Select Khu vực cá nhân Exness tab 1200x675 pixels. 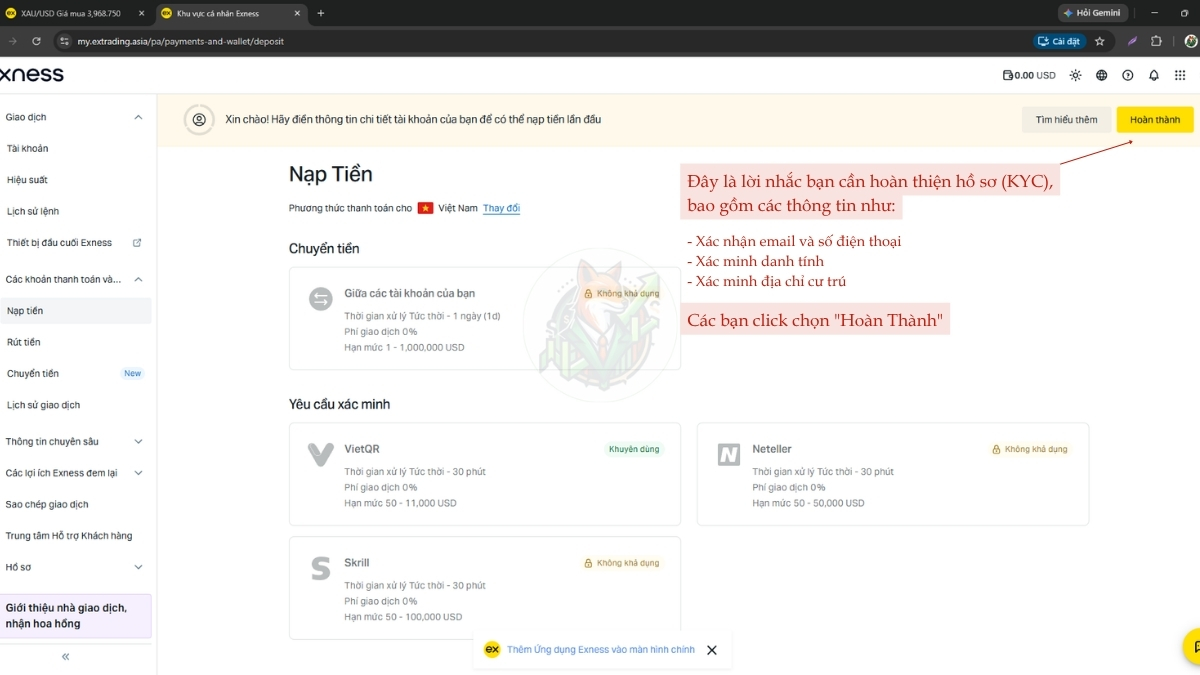coord(231,13)
